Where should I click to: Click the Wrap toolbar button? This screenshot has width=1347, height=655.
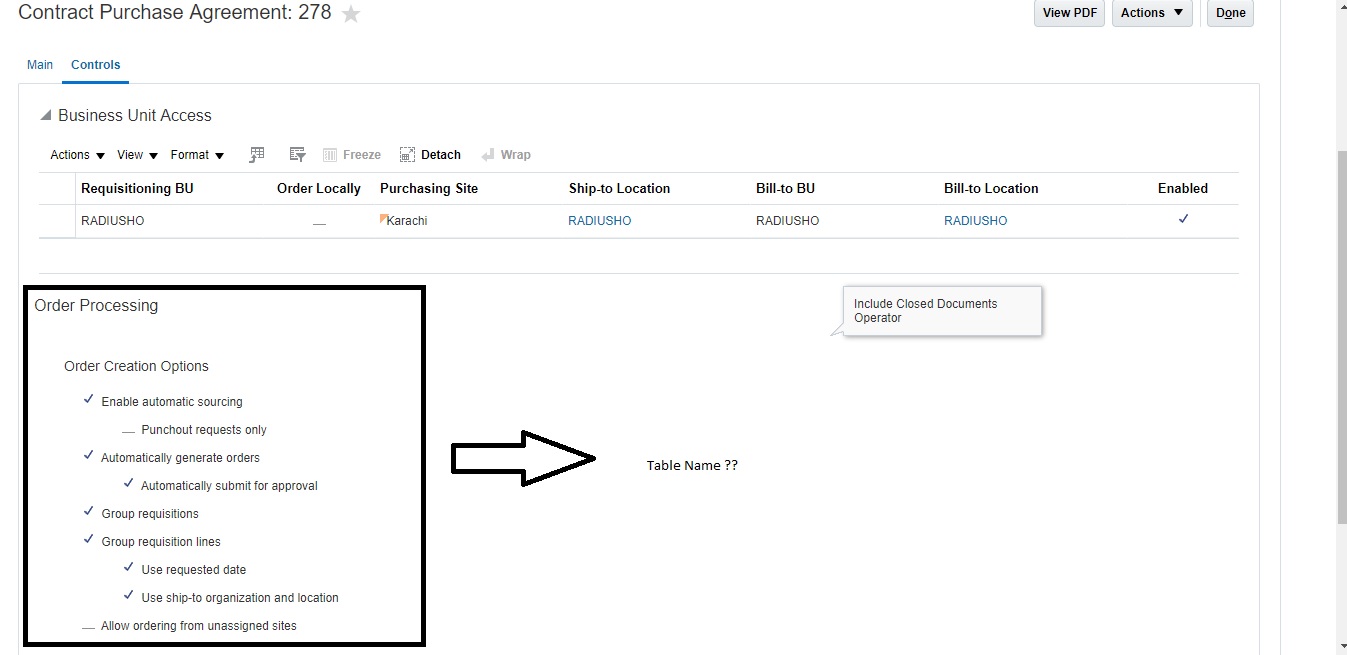(506, 155)
